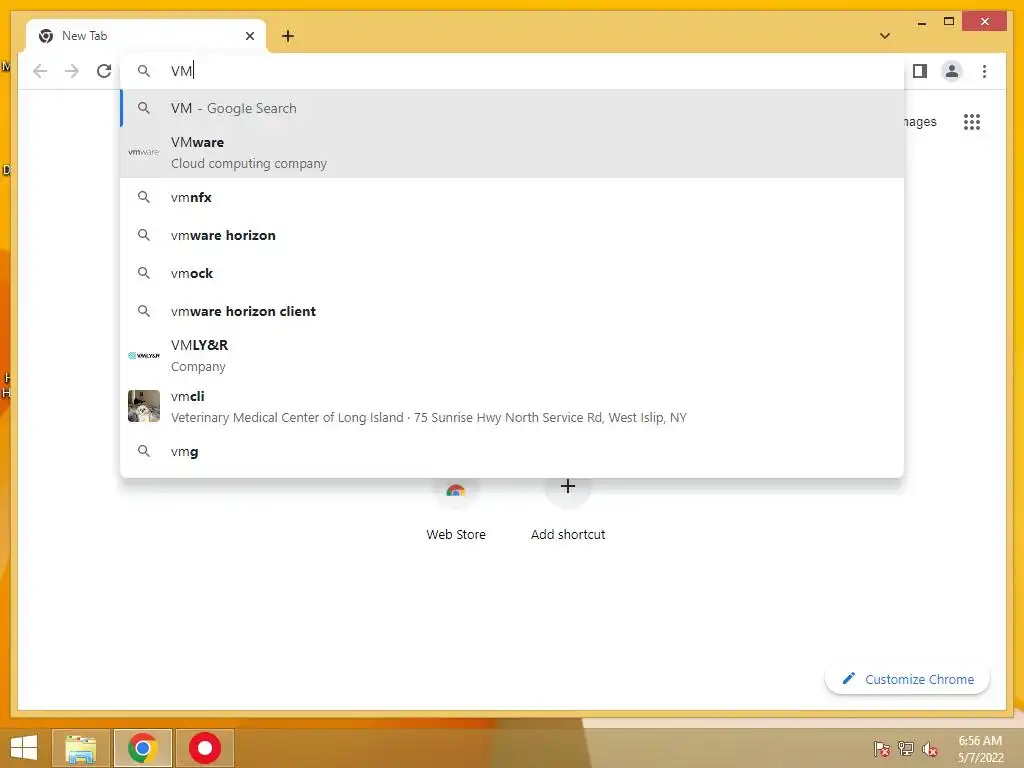This screenshot has width=1024, height=768.
Task: Click the search icon beside vmnfx
Action: point(144,197)
